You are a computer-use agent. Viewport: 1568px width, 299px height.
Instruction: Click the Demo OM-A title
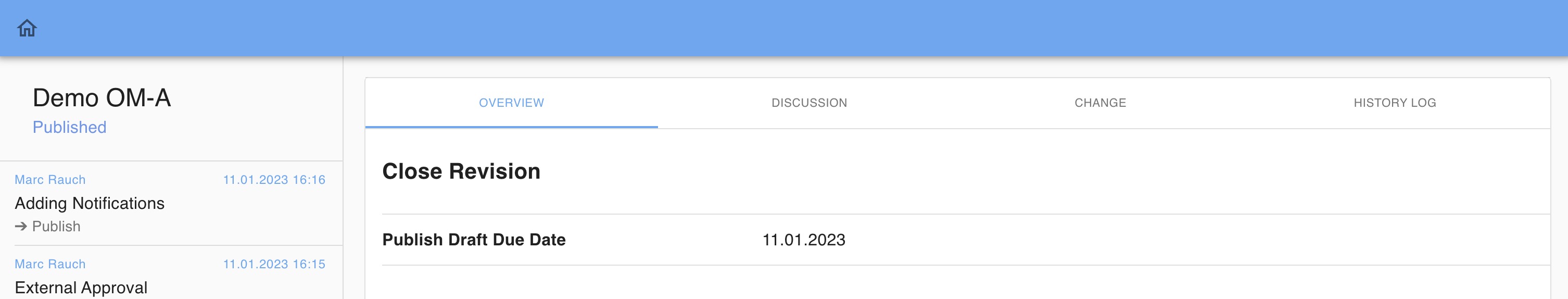(x=102, y=98)
